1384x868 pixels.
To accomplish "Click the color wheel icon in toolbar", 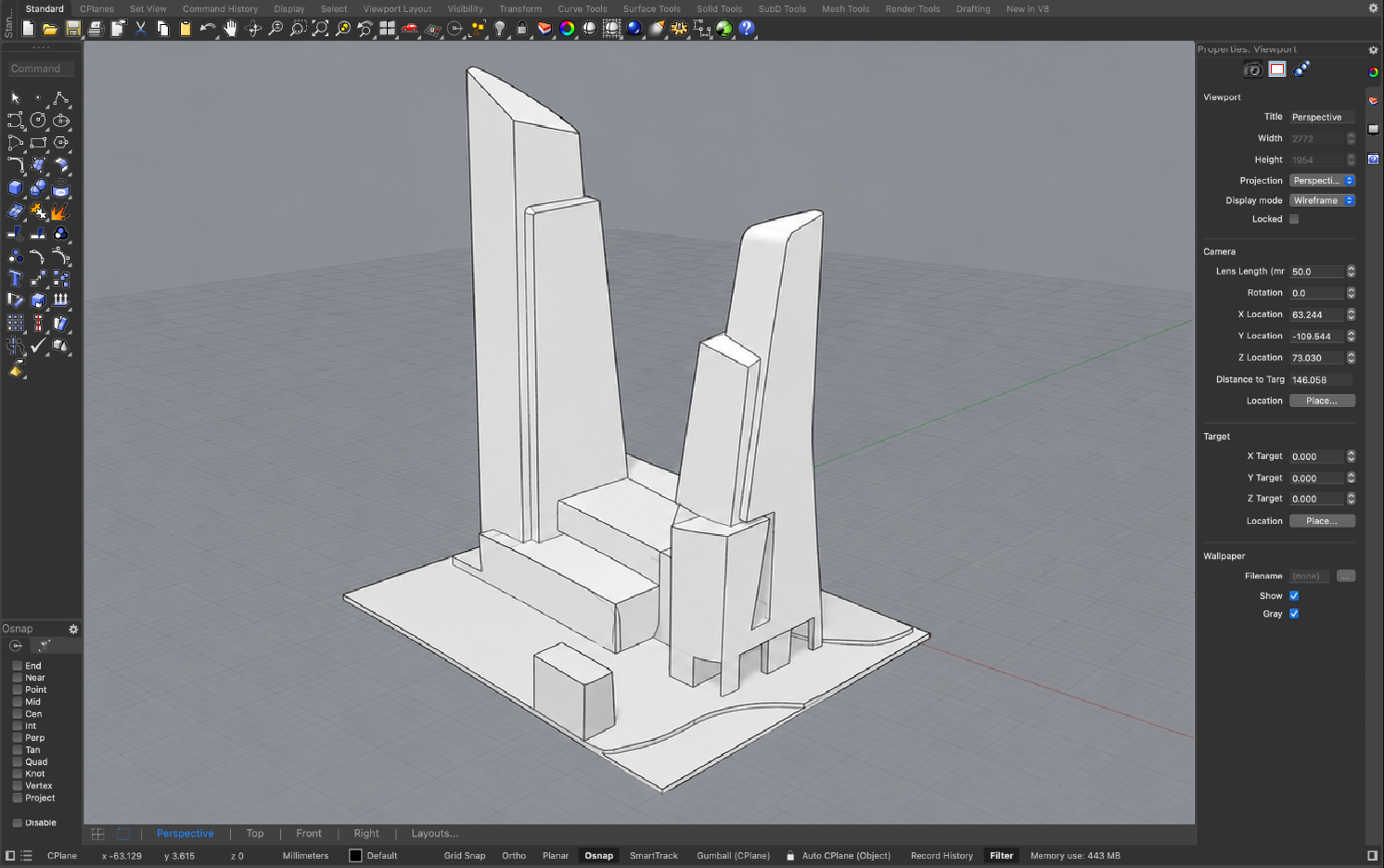I will pyautogui.click(x=568, y=29).
